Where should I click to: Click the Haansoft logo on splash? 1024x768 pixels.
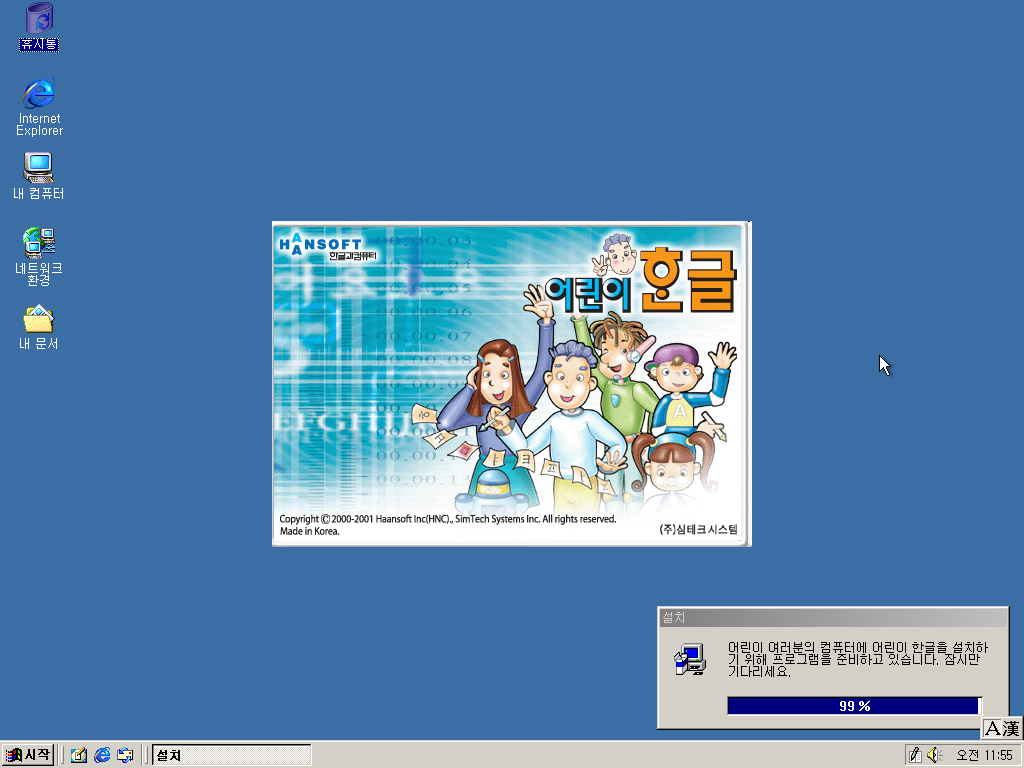[328, 246]
